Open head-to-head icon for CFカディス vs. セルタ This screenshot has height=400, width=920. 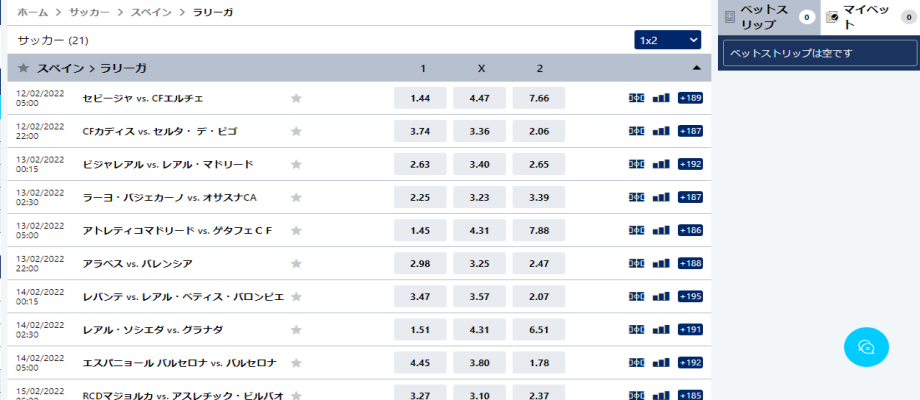pyautogui.click(x=637, y=131)
